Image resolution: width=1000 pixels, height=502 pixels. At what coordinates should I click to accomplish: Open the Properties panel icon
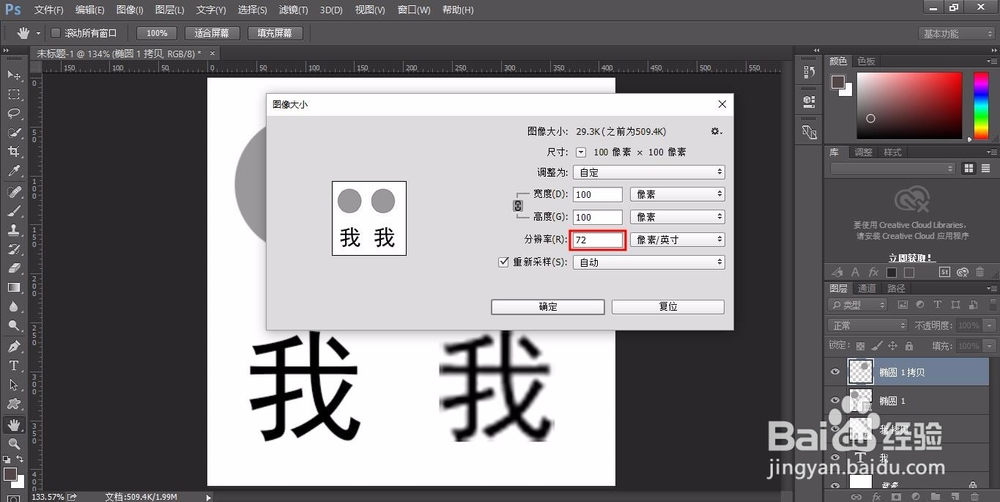(809, 101)
